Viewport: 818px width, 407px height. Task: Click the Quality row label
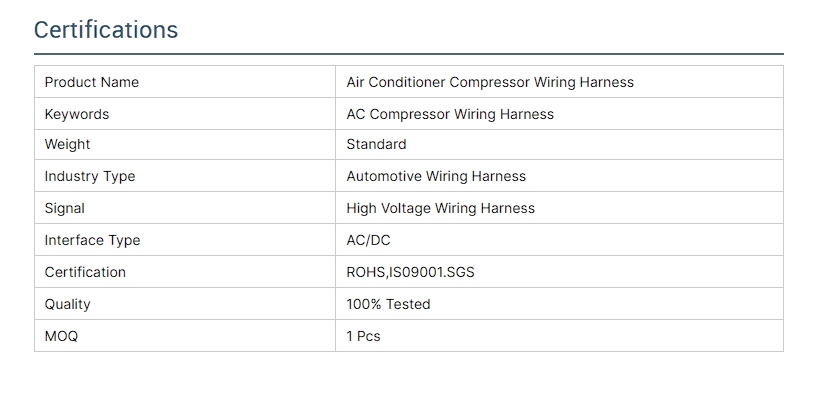68,304
